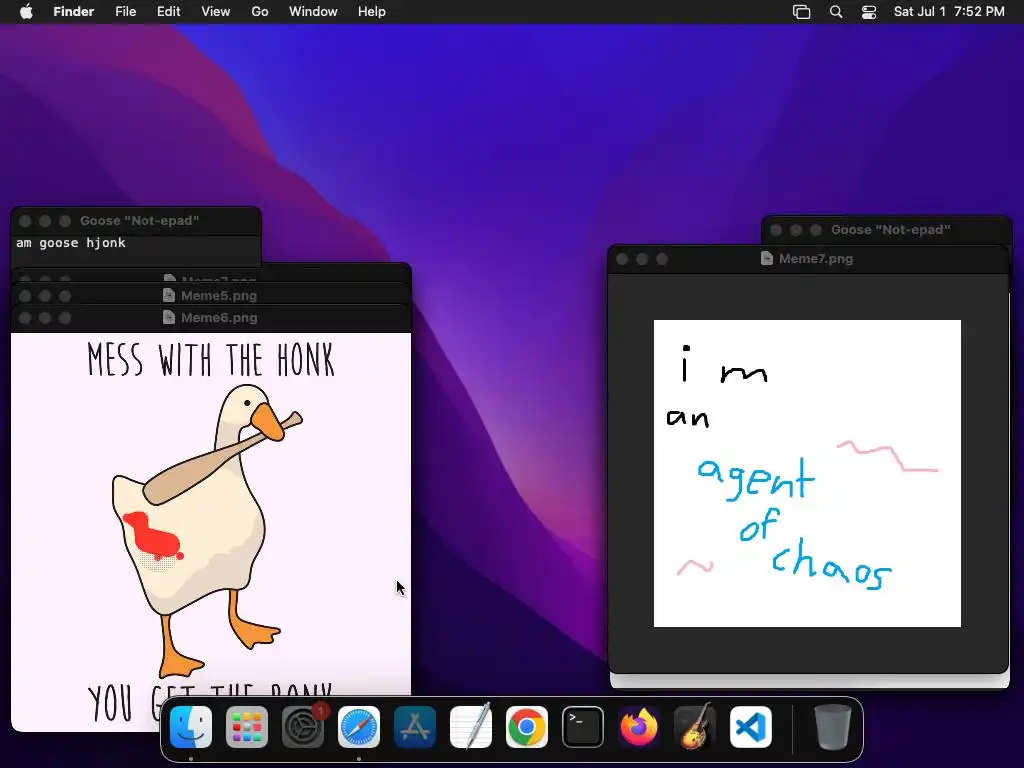Viewport: 1024px width, 768px height.
Task: Open Finder from the Dock
Action: pyautogui.click(x=191, y=727)
